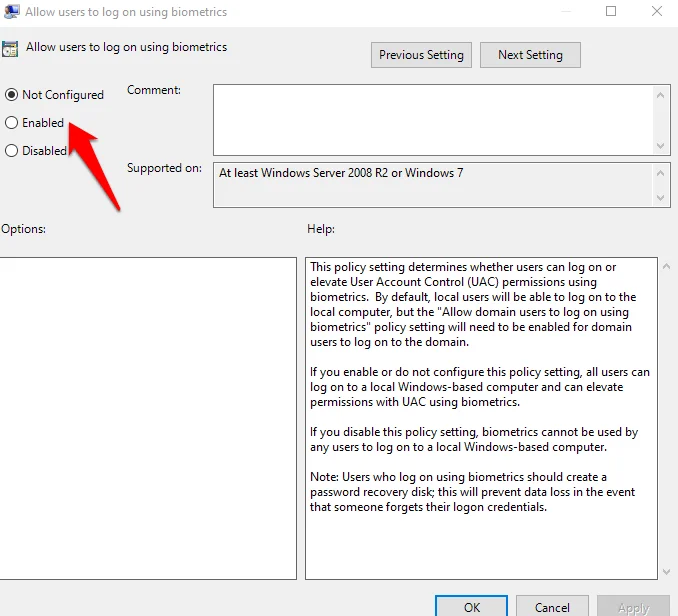Click the Comment box scroll up arrow
Viewport: 678px width, 616px height.
point(660,95)
